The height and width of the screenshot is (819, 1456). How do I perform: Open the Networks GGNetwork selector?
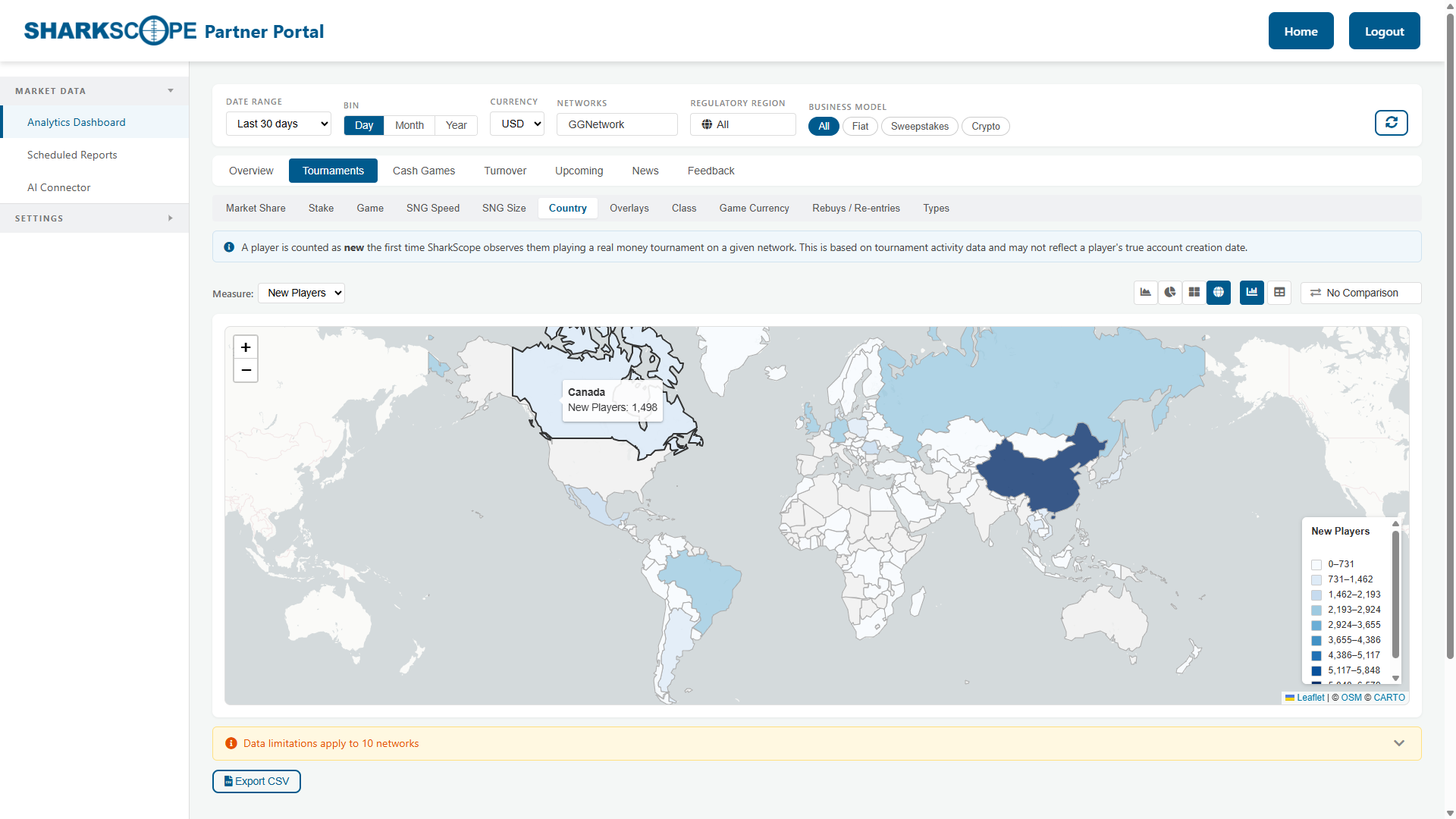click(x=617, y=124)
